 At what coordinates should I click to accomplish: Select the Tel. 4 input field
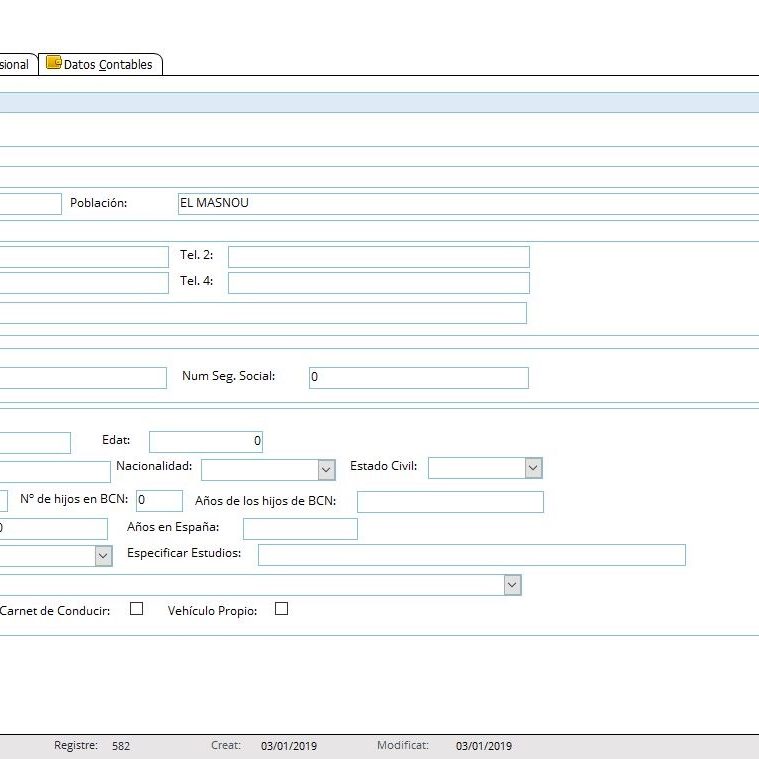coord(378,283)
